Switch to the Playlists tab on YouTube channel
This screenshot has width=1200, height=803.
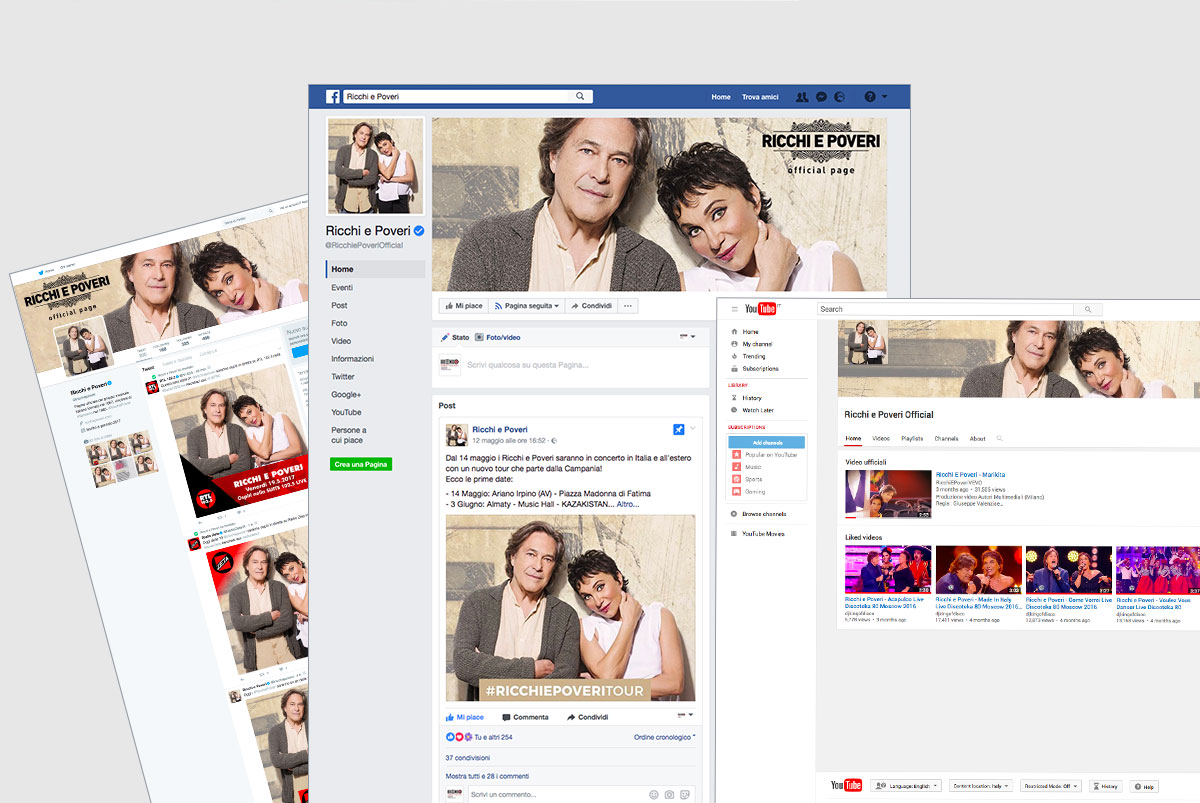tap(912, 439)
